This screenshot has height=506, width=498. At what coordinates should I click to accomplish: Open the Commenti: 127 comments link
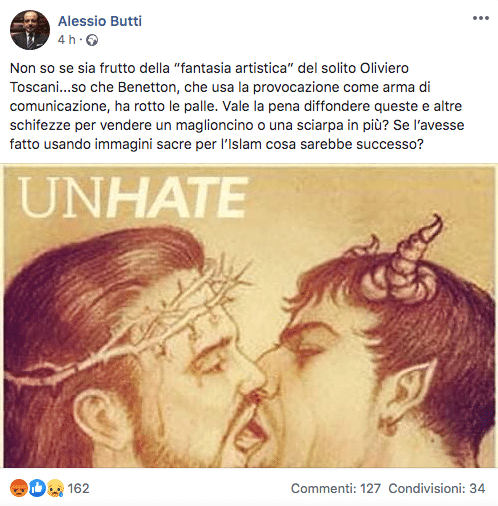click(336, 488)
